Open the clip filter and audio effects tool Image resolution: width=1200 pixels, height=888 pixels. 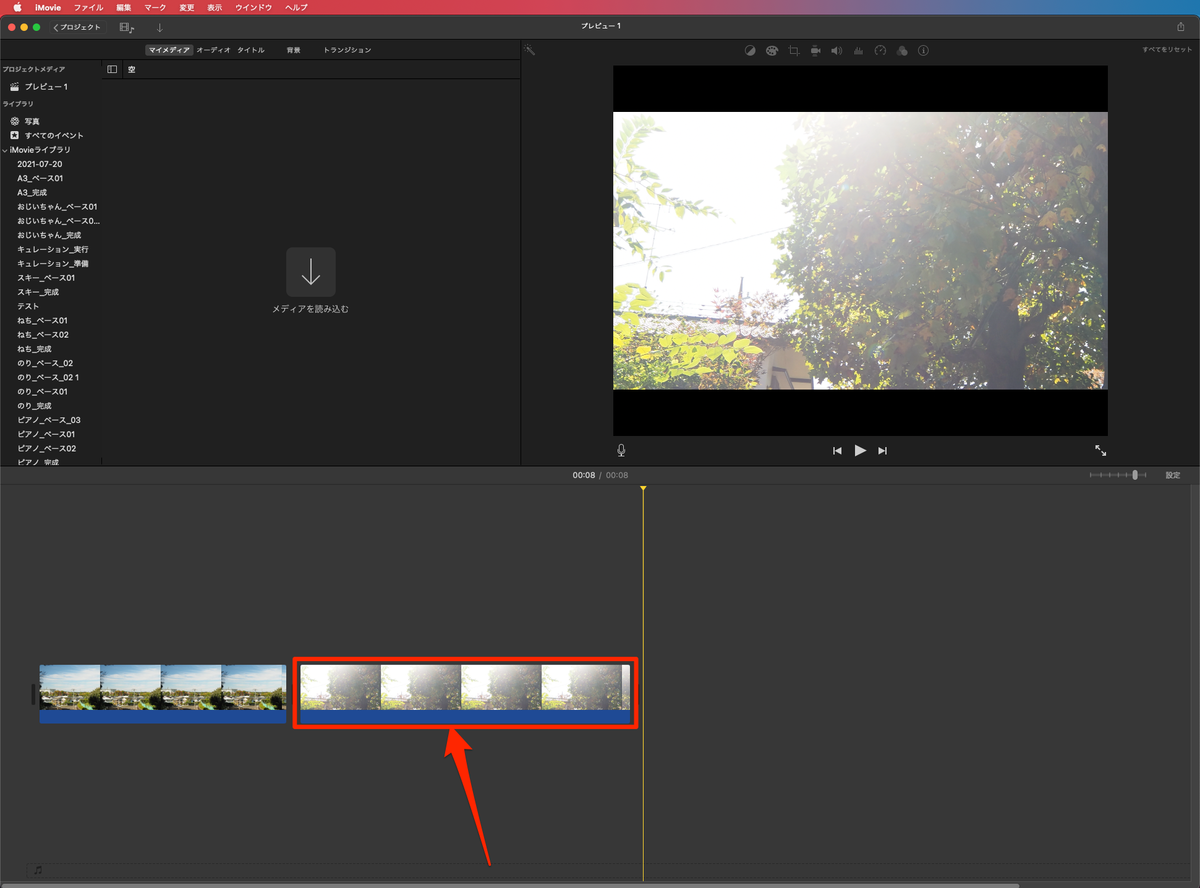click(902, 50)
